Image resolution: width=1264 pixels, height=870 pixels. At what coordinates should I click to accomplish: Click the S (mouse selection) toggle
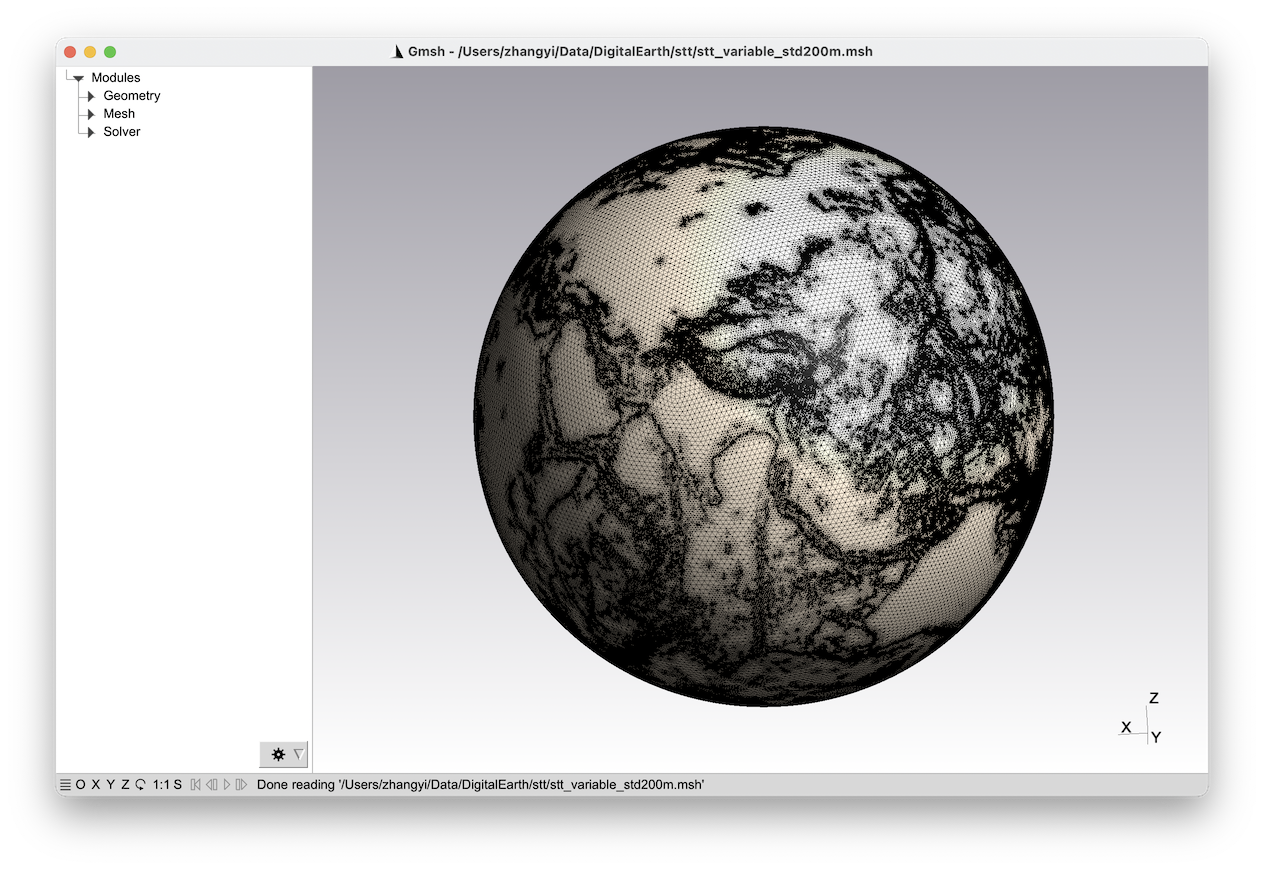click(177, 785)
